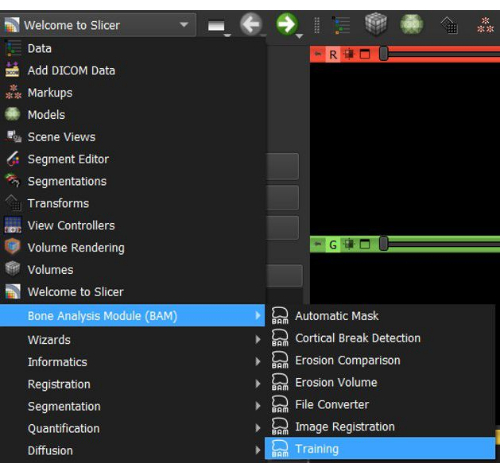The height and width of the screenshot is (473, 500).
Task: Expand the Wizards submenu
Action: click(133, 340)
